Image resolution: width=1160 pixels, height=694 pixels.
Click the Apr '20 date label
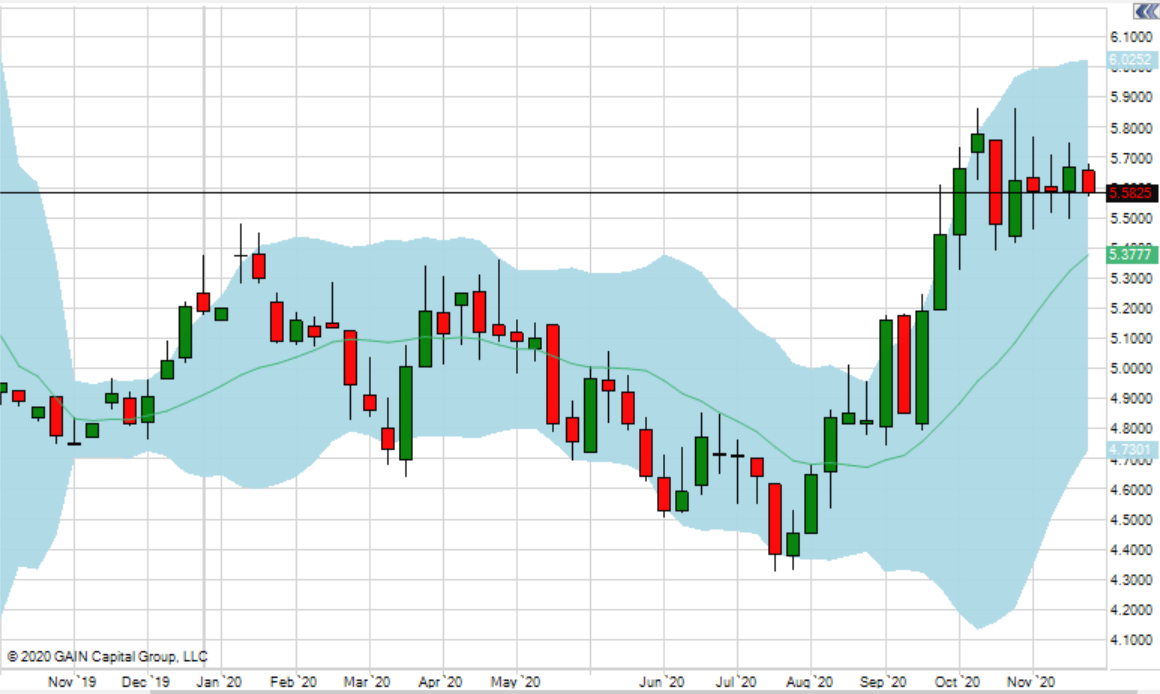click(x=440, y=681)
